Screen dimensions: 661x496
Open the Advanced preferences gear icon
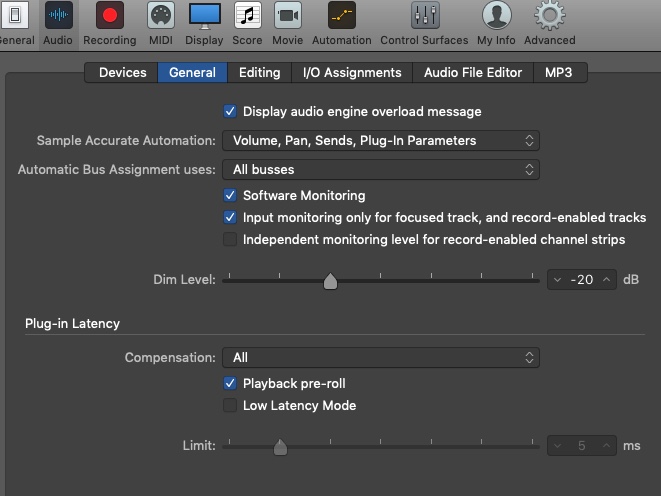click(550, 15)
